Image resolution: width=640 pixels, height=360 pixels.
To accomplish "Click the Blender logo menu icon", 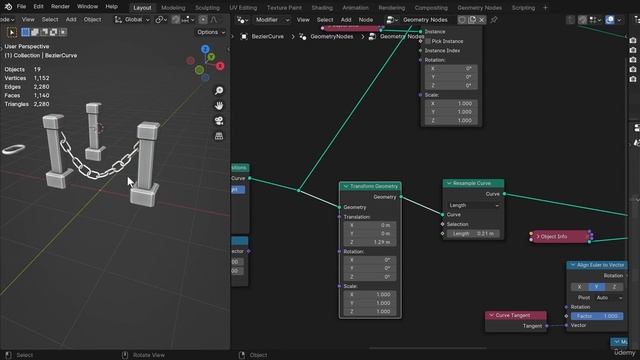I will 8,7.
